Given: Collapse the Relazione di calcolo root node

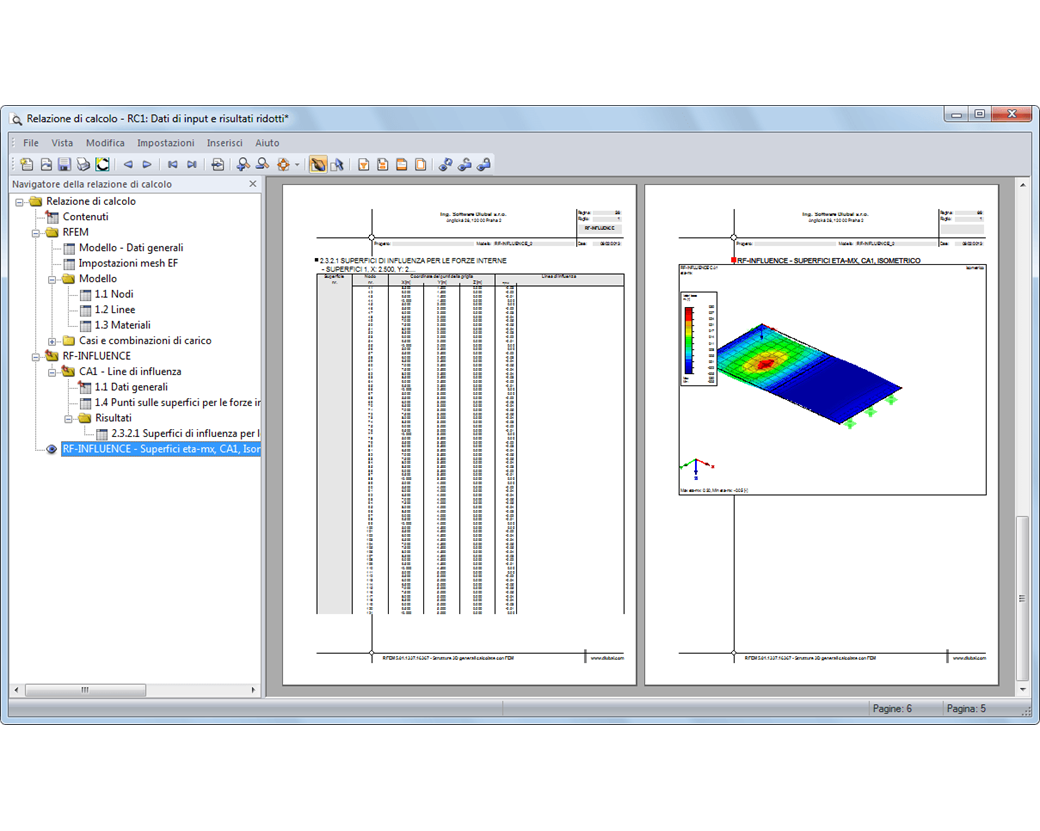Looking at the screenshot, I should (19, 202).
